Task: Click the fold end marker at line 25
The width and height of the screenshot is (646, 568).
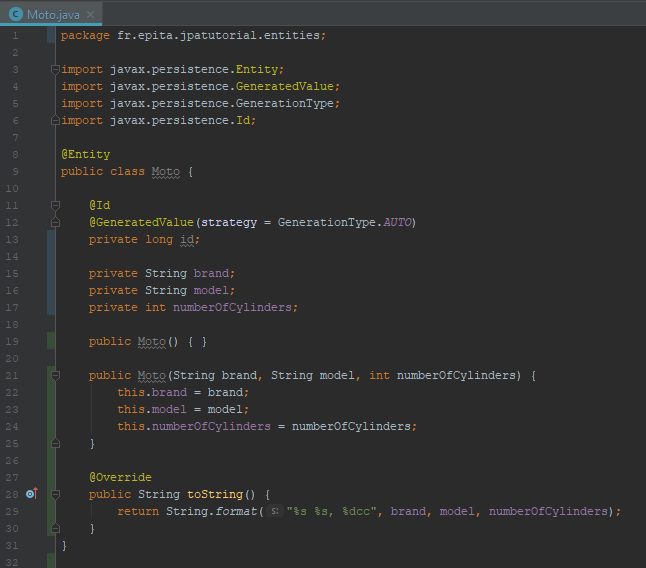Action: [x=55, y=444]
